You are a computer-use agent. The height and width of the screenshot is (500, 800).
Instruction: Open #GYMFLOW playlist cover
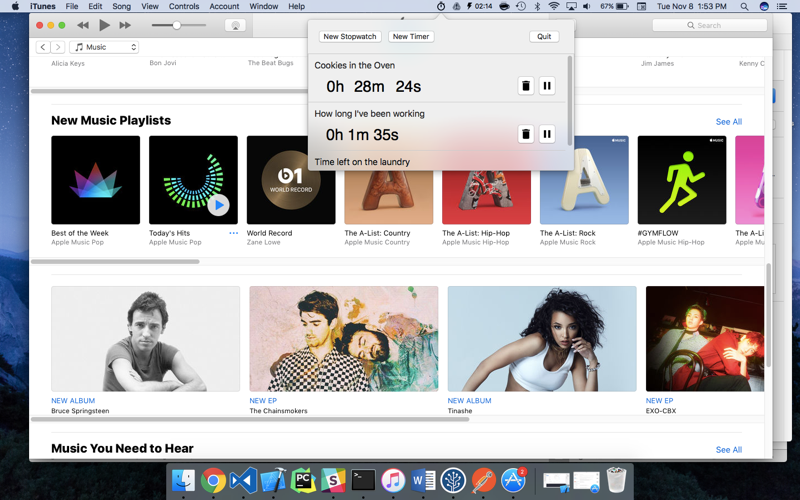(682, 180)
